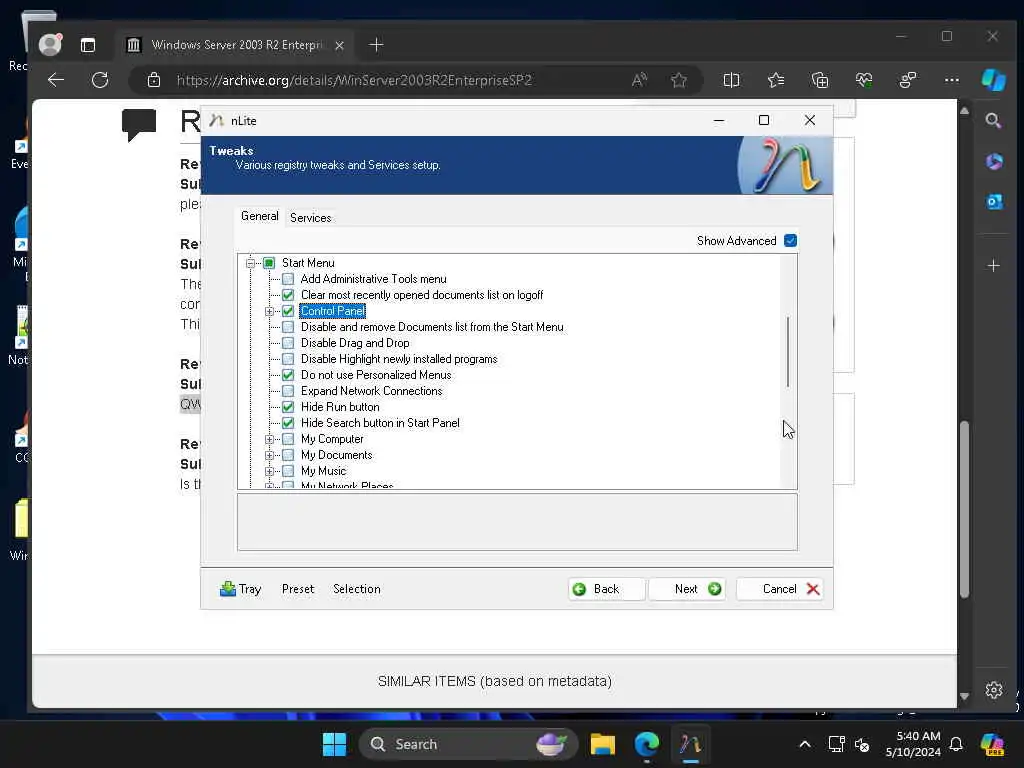Open the Preset menu in nLite

[x=298, y=589]
